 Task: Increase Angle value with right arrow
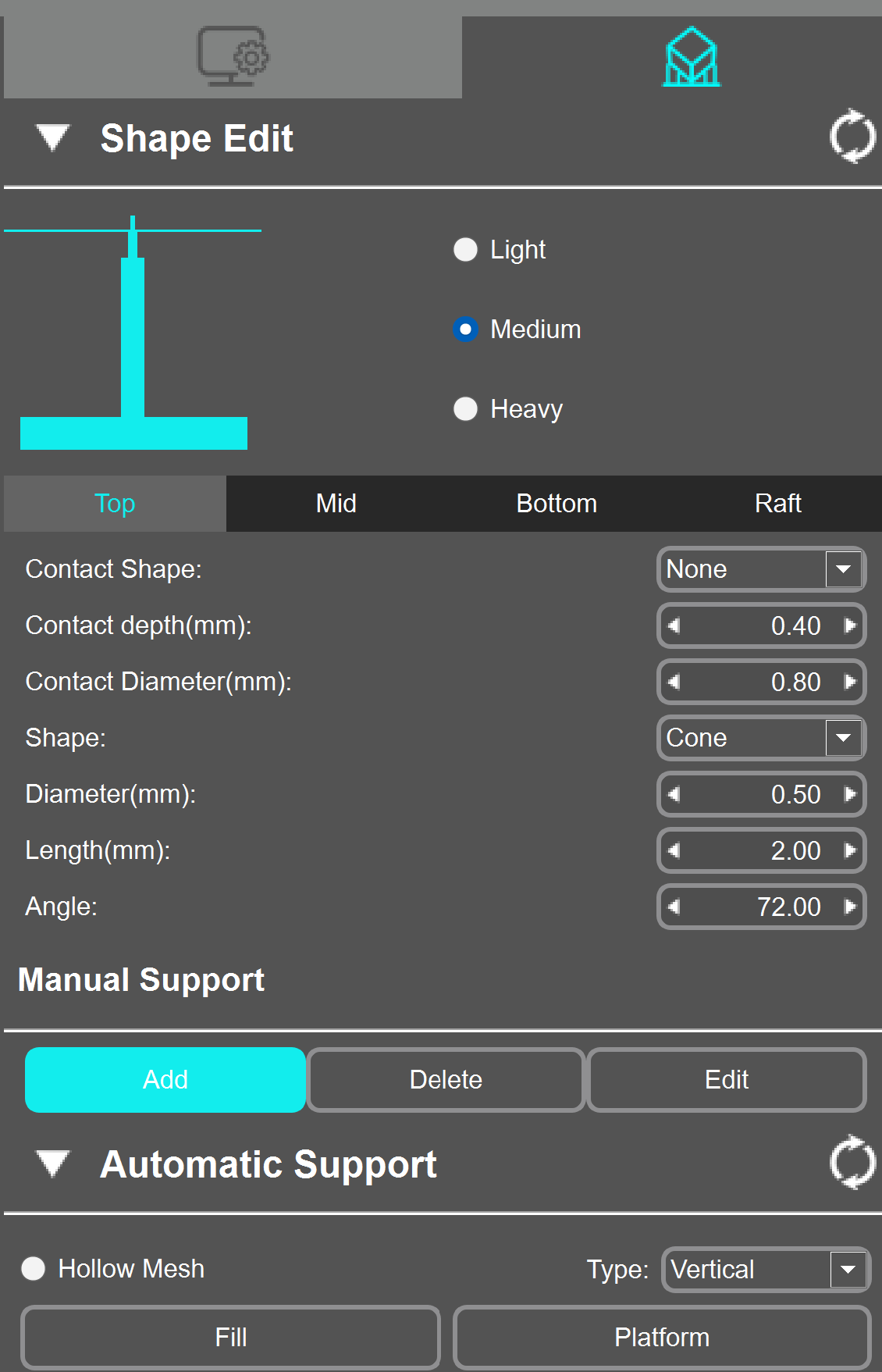(850, 907)
